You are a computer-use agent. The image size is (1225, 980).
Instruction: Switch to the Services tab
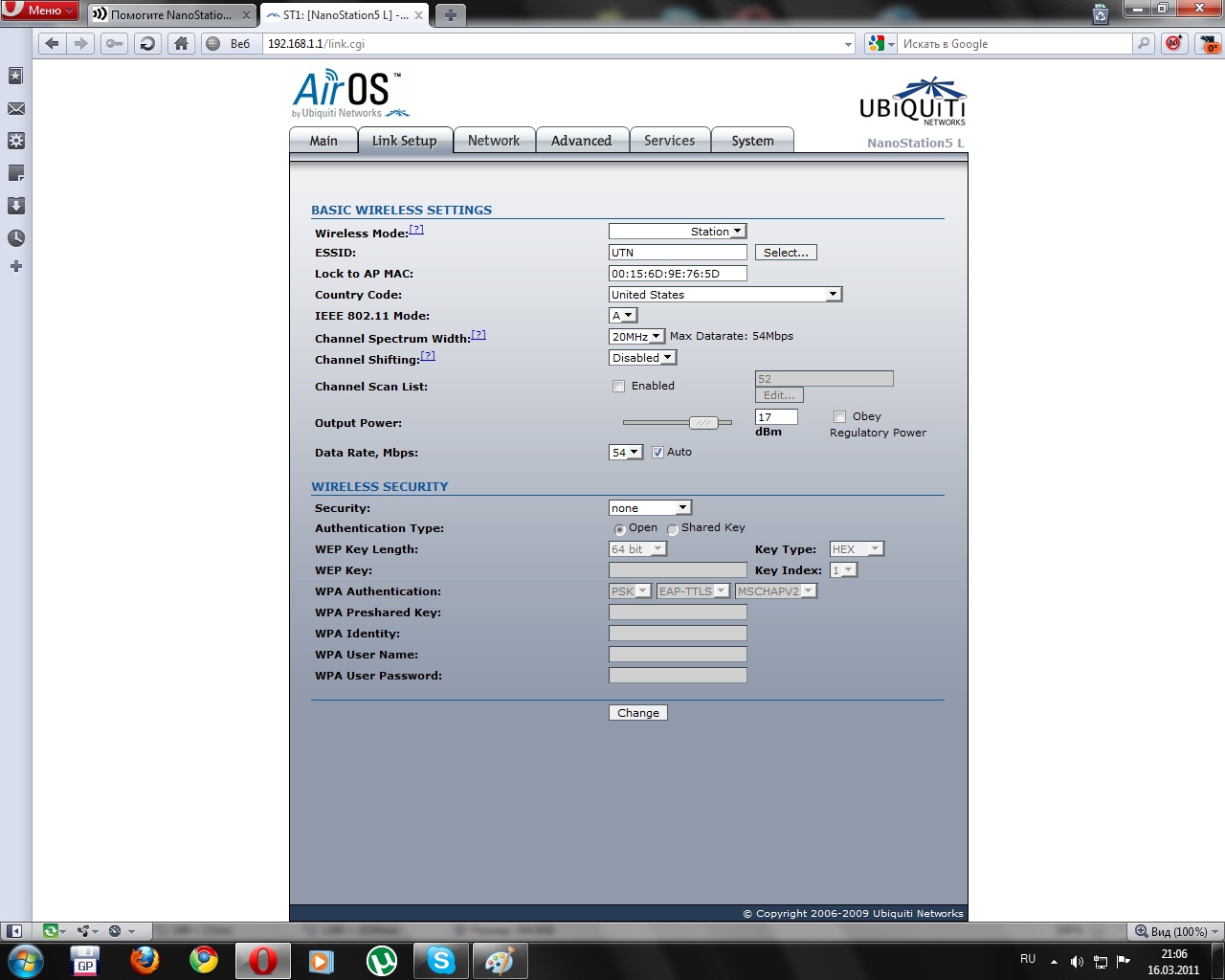[670, 141]
